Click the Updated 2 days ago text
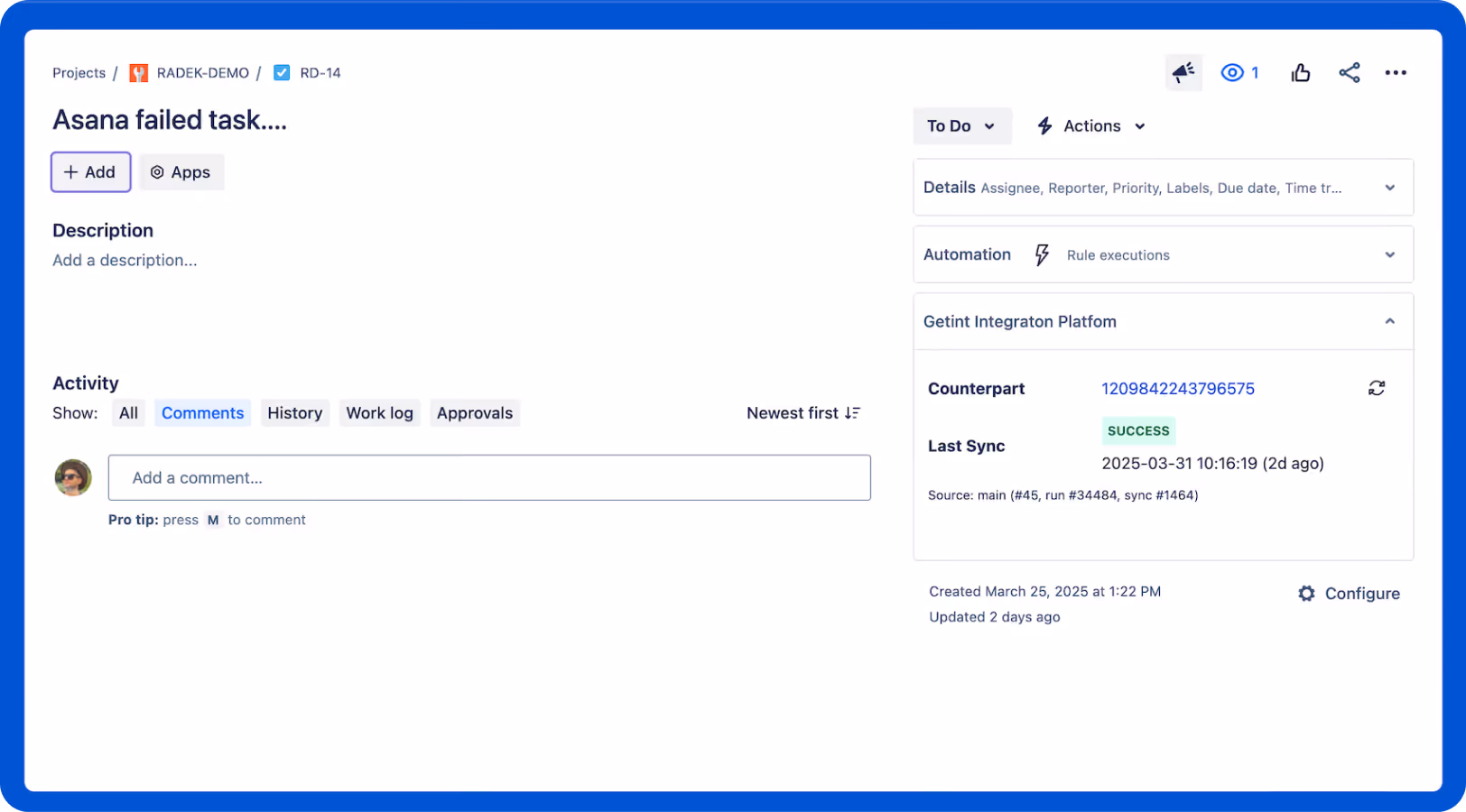The width and height of the screenshot is (1466, 812). [994, 617]
